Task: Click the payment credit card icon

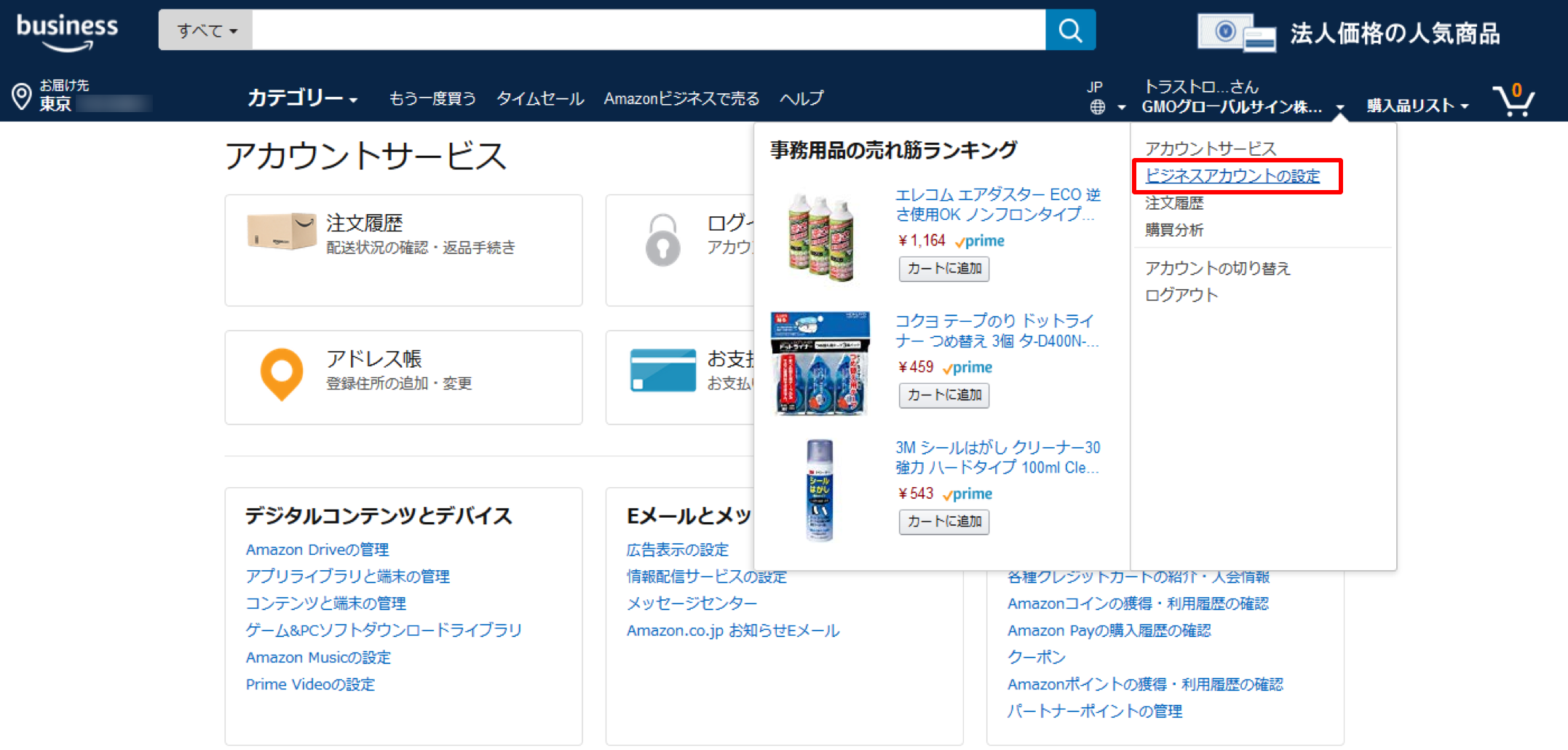Action: [x=663, y=371]
